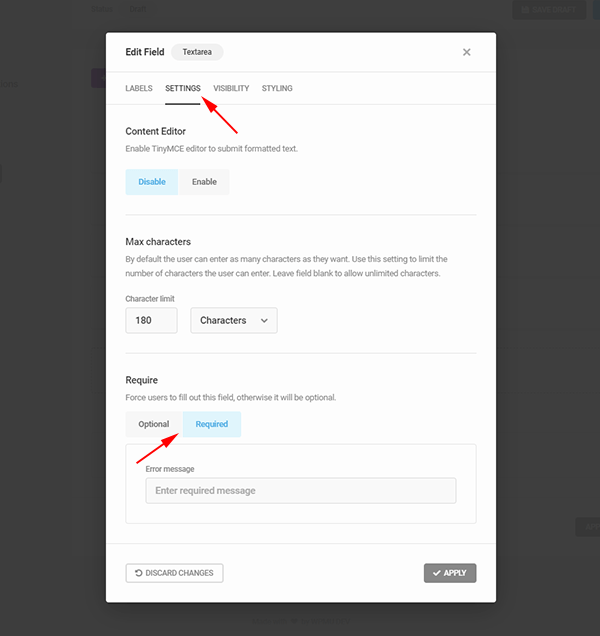The height and width of the screenshot is (636, 600).
Task: Set the field to Optional
Action: coord(154,424)
